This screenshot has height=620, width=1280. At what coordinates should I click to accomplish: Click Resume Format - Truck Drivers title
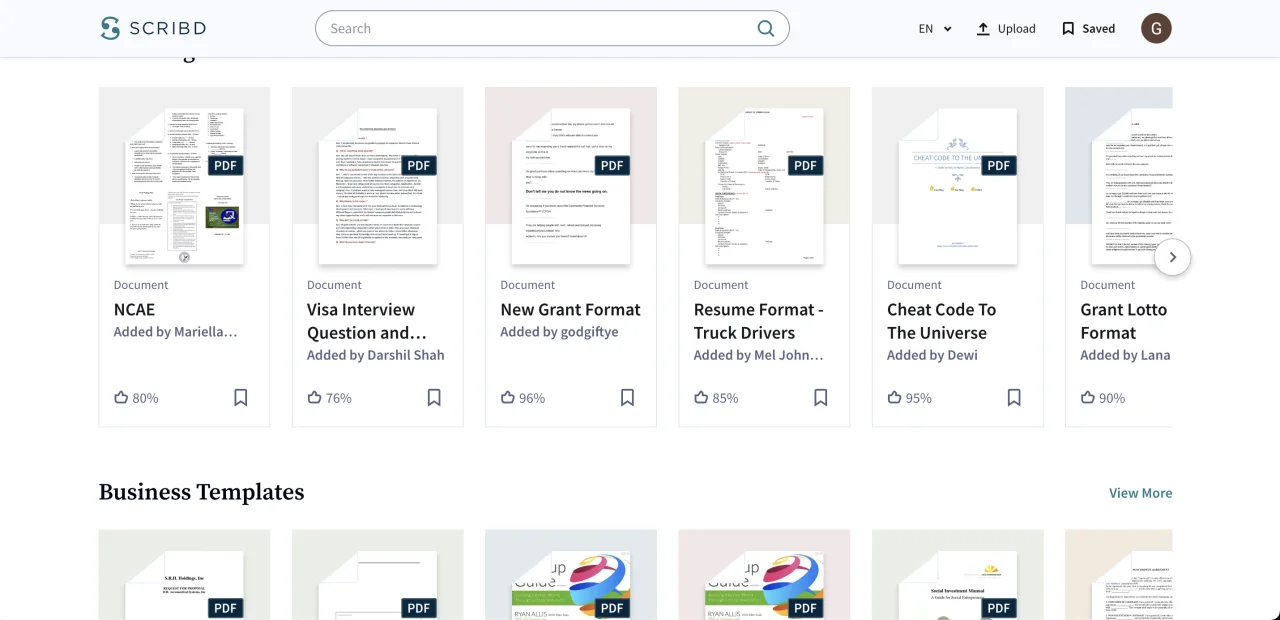(759, 321)
